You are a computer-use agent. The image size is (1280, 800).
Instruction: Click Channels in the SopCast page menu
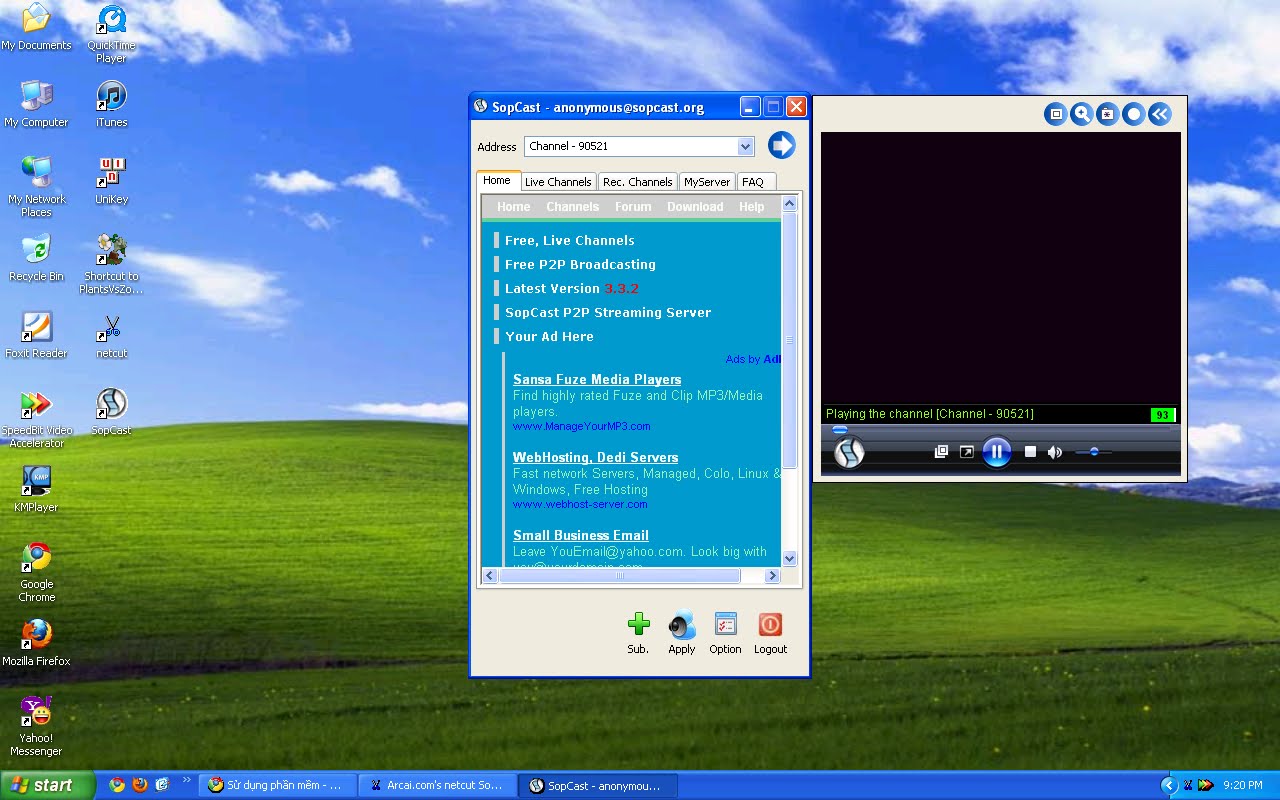coord(573,207)
